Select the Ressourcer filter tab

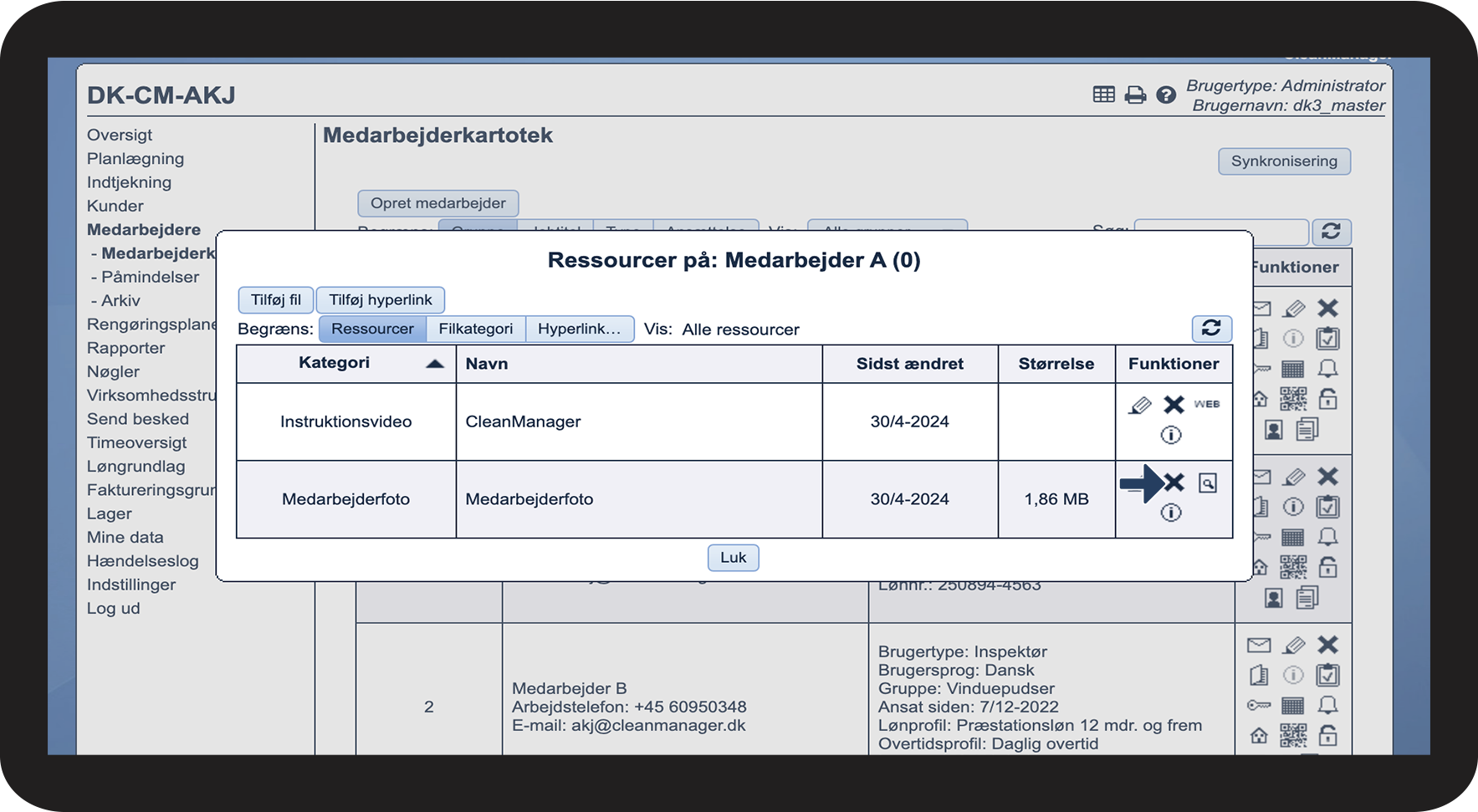(372, 329)
